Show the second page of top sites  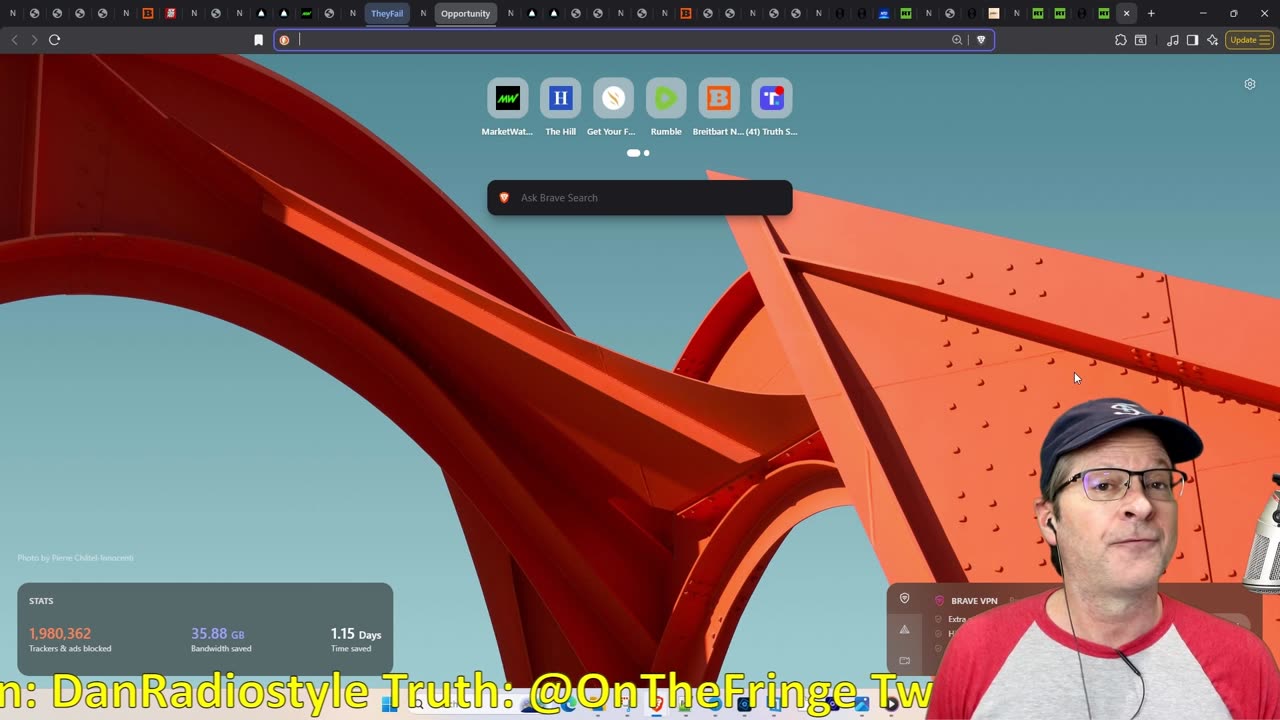click(x=646, y=153)
